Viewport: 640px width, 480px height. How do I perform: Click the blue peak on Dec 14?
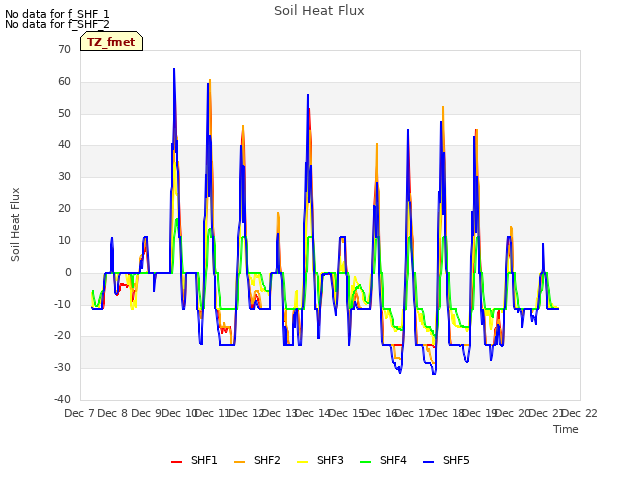pyautogui.click(x=308, y=95)
